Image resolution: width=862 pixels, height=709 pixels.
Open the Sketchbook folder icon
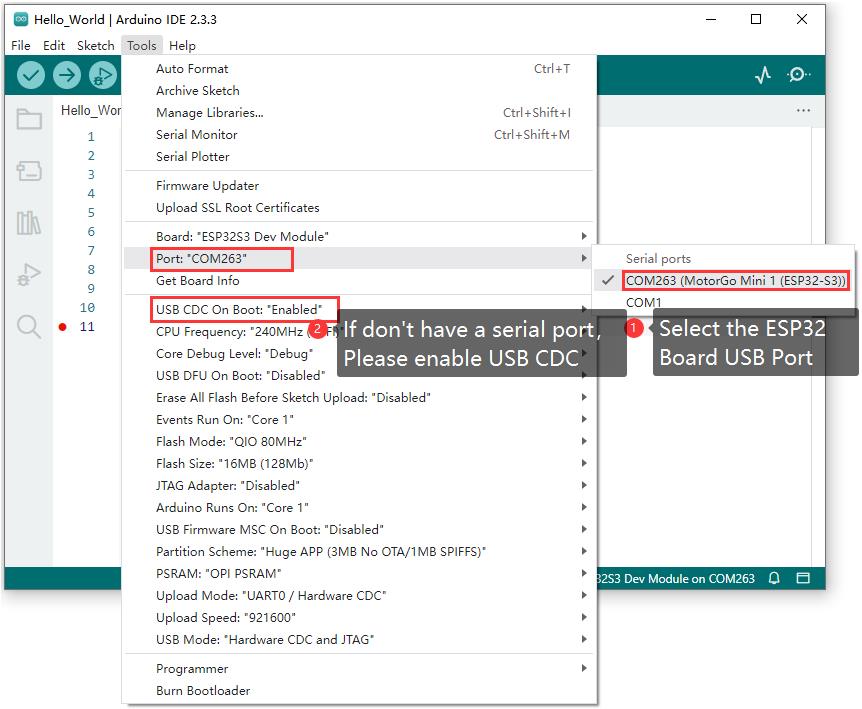click(29, 120)
